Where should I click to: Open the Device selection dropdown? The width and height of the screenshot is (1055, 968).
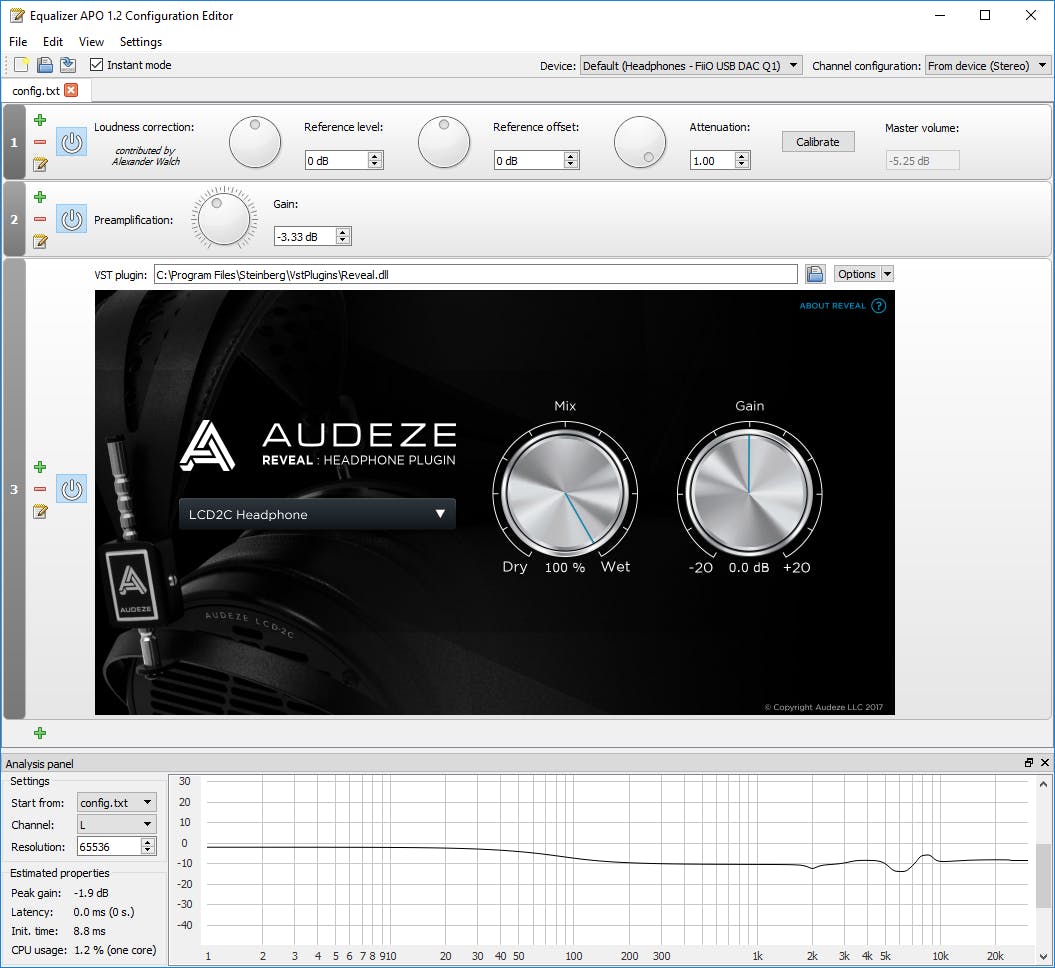(x=690, y=64)
